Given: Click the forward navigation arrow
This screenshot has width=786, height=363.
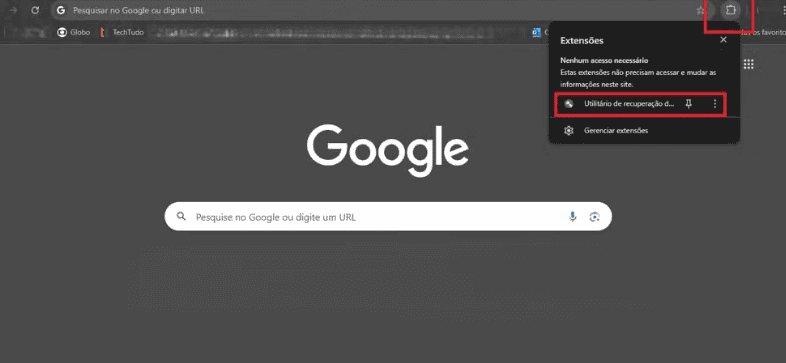Looking at the screenshot, I should click(14, 10).
